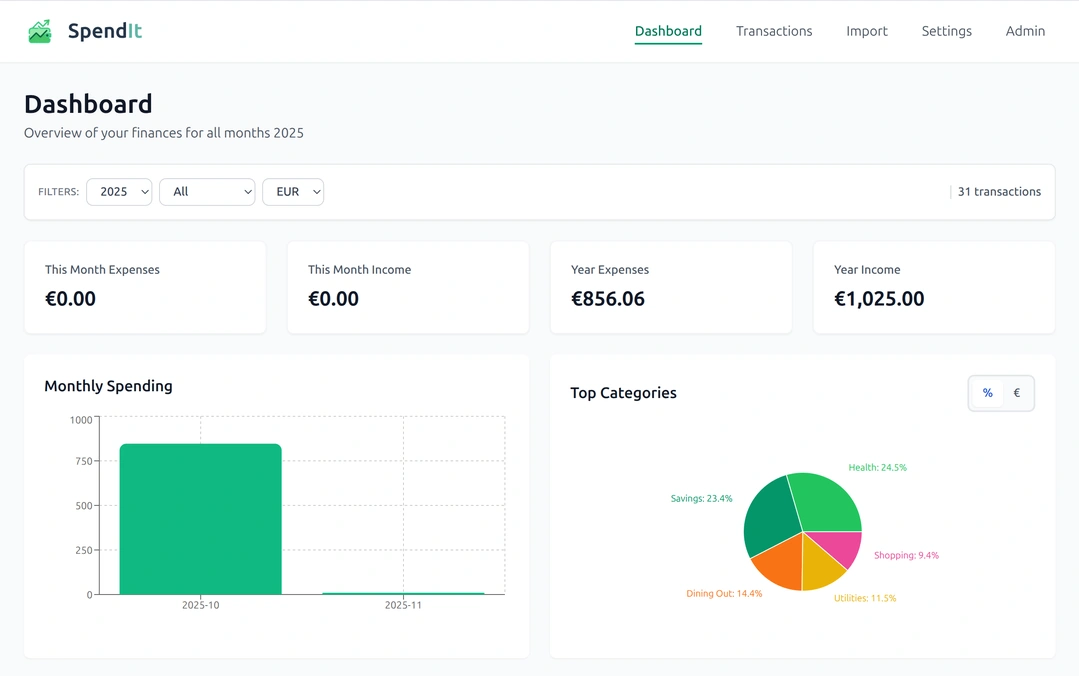Screen dimensions: 1079x676
Task: Click the "31 transactions" counter
Action: [999, 191]
